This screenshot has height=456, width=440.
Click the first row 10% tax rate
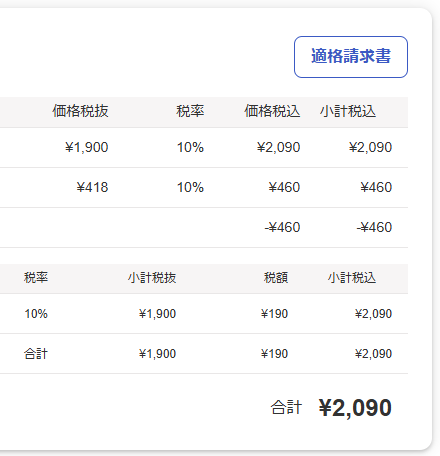[x=190, y=147]
